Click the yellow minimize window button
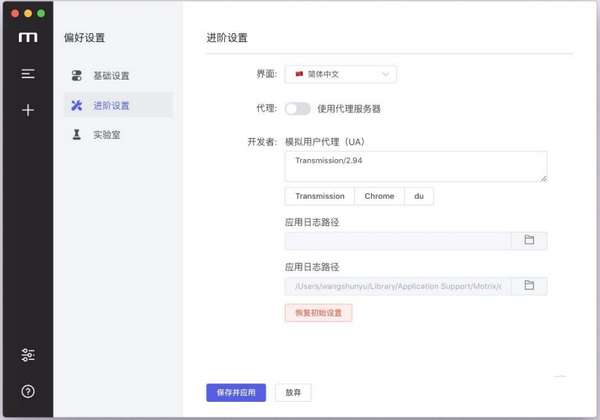The width and height of the screenshot is (600, 420). tap(28, 13)
